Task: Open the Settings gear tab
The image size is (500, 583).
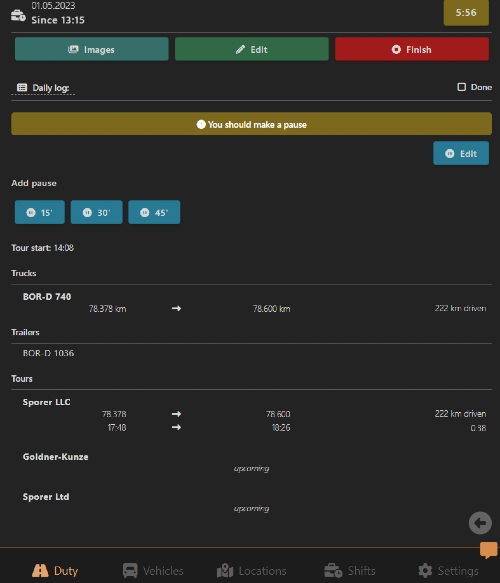Action: click(448, 570)
